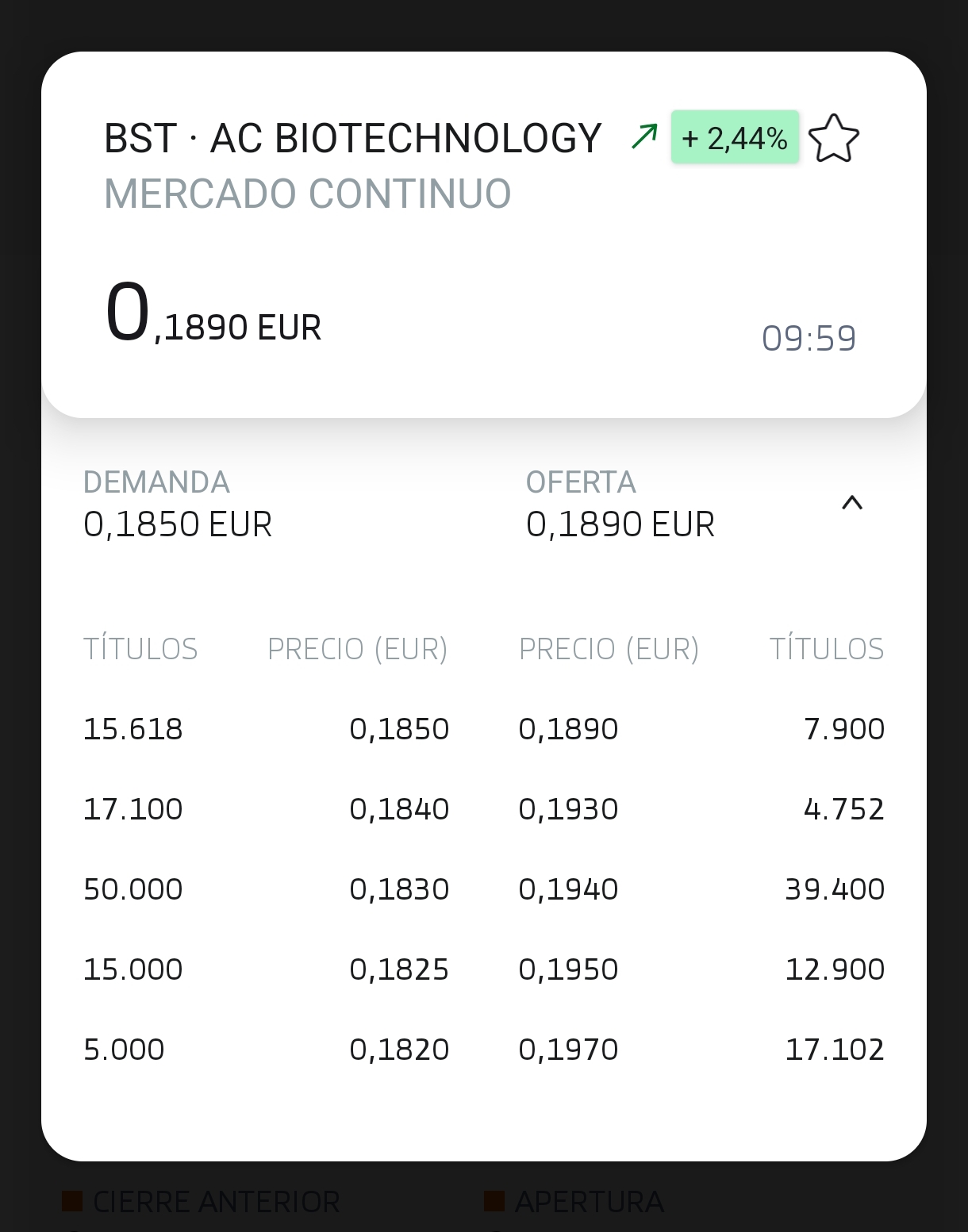Select the bid price 0,1850 row
Image resolution: width=968 pixels, height=1232 pixels.
point(399,729)
